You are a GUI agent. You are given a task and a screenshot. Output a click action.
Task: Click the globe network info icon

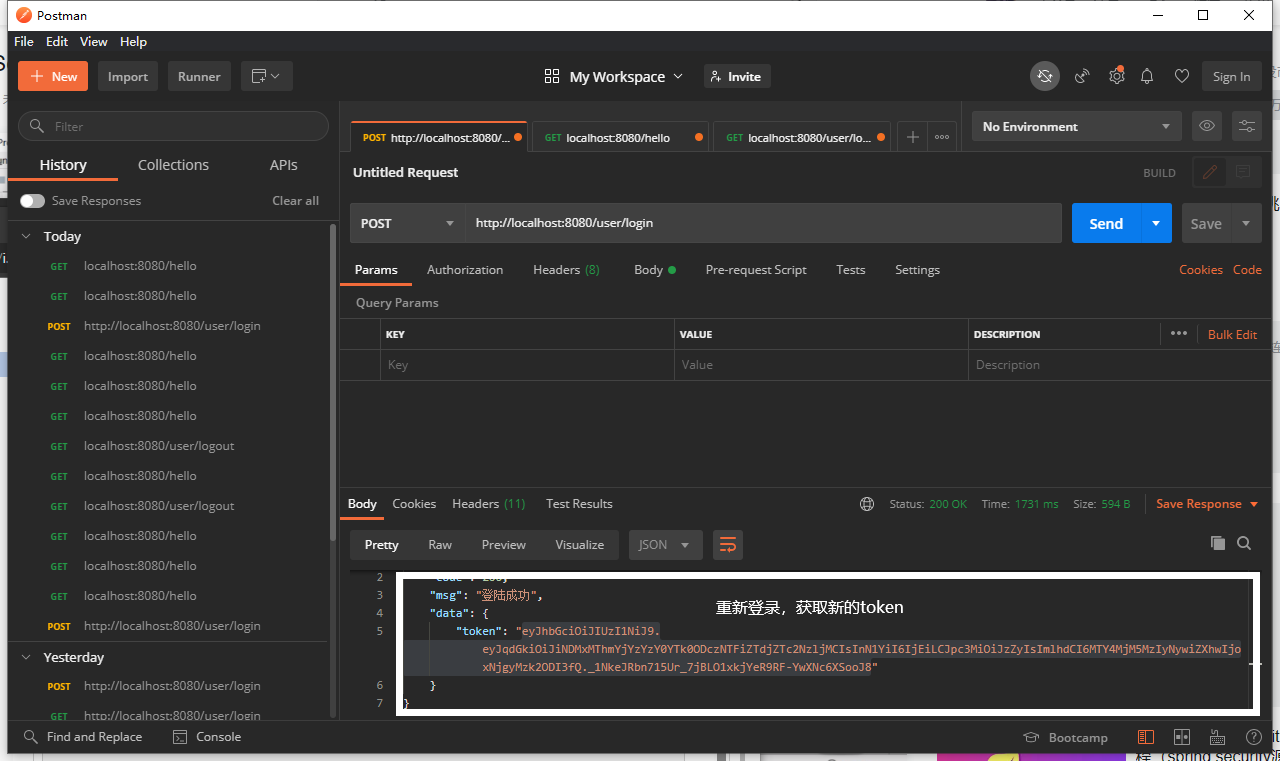867,504
